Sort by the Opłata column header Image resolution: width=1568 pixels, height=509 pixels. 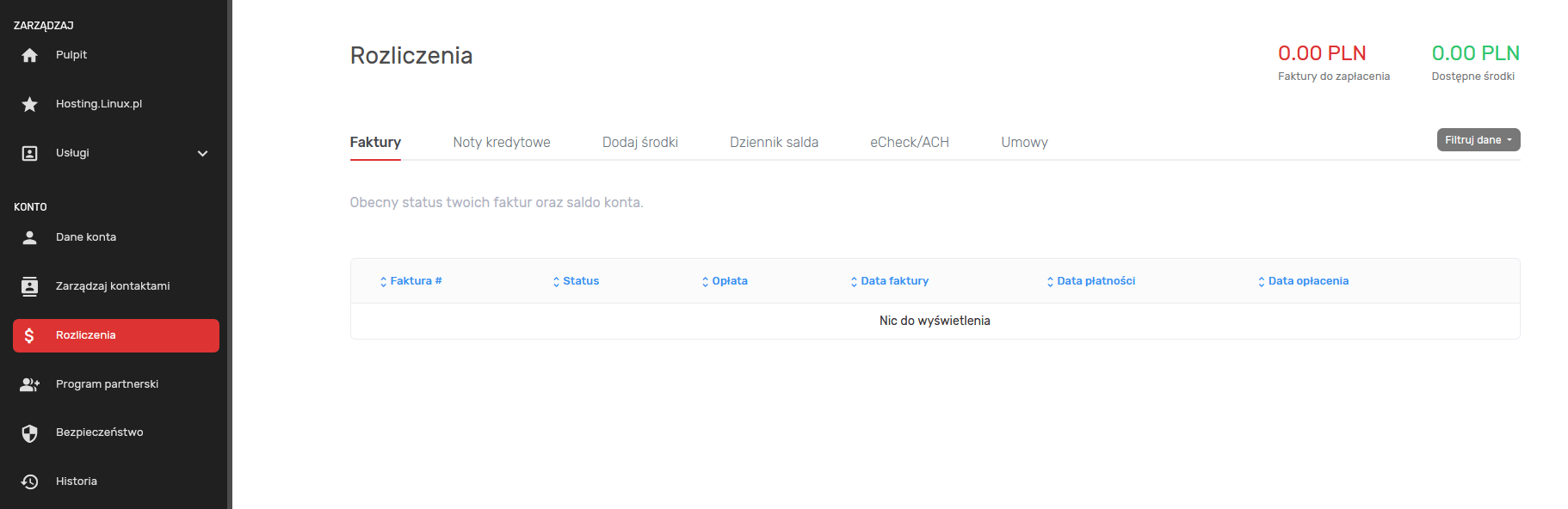pos(730,281)
